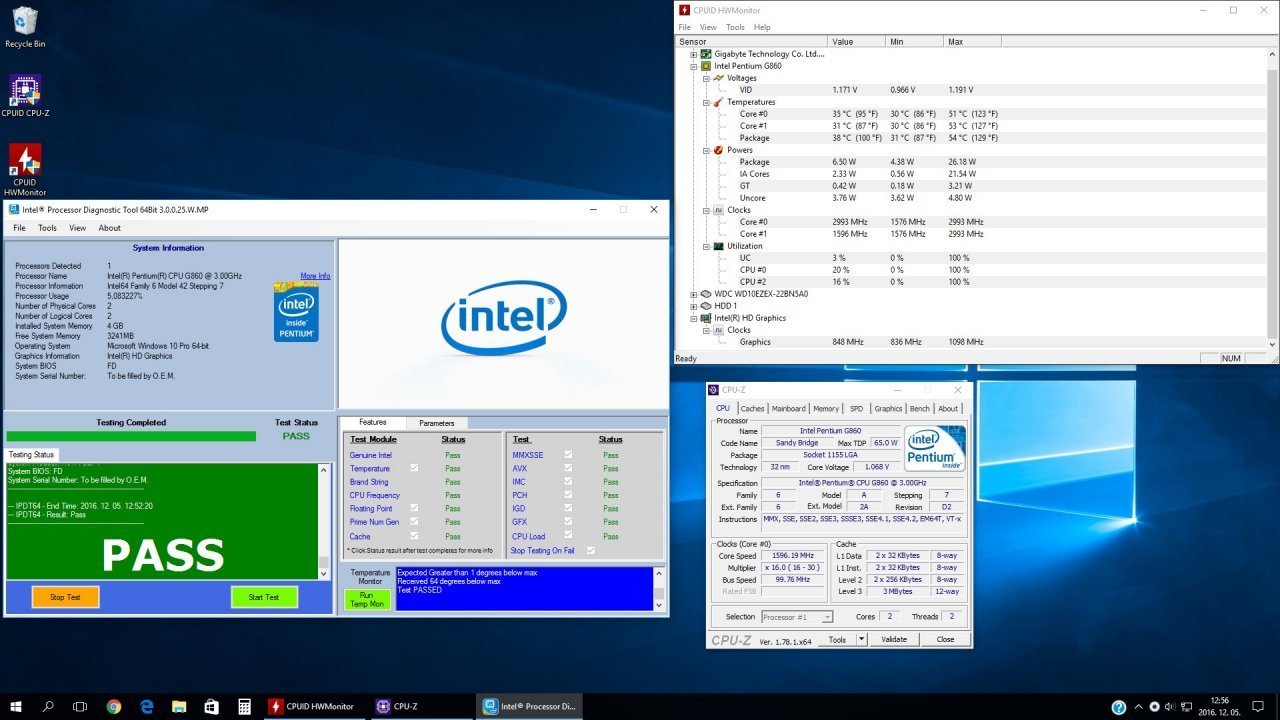Open the Recycle Bin desktop icon
The height and width of the screenshot is (720, 1280).
25,27
